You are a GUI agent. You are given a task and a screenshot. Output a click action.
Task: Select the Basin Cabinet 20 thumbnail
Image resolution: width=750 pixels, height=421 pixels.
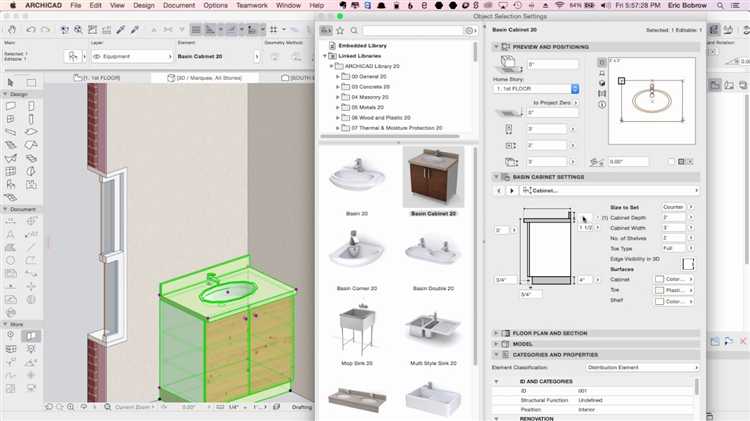click(433, 177)
